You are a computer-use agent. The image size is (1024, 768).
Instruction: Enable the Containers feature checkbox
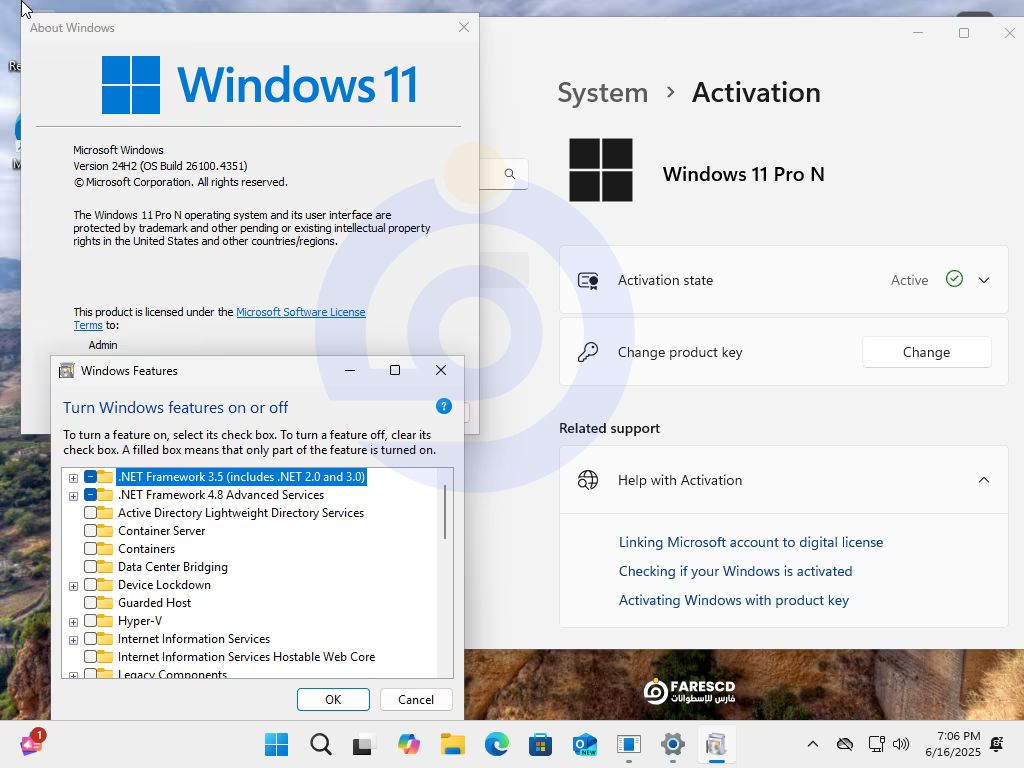[90, 549]
